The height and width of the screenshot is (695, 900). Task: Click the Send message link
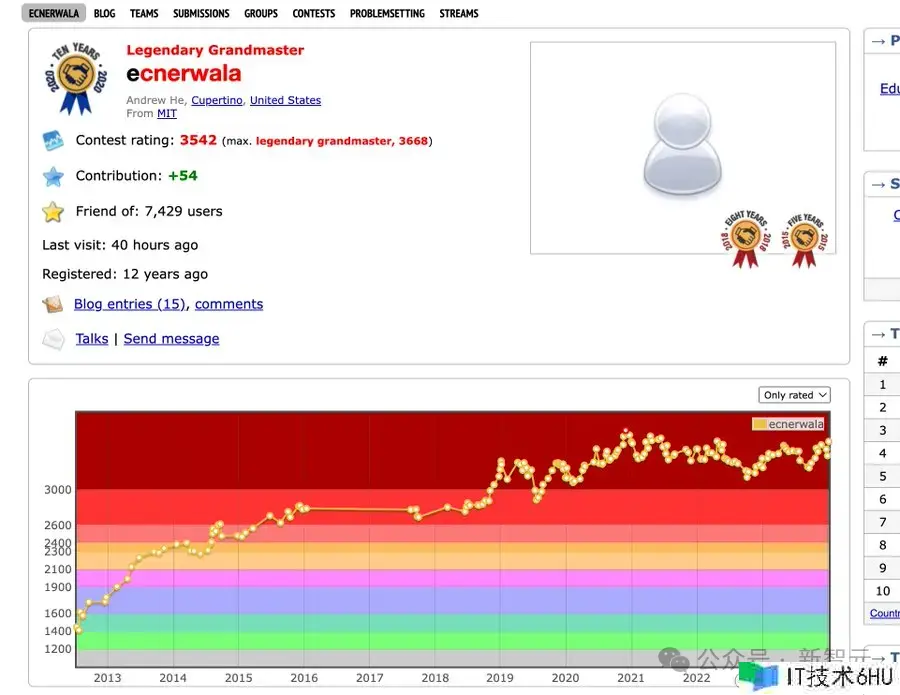(x=171, y=339)
